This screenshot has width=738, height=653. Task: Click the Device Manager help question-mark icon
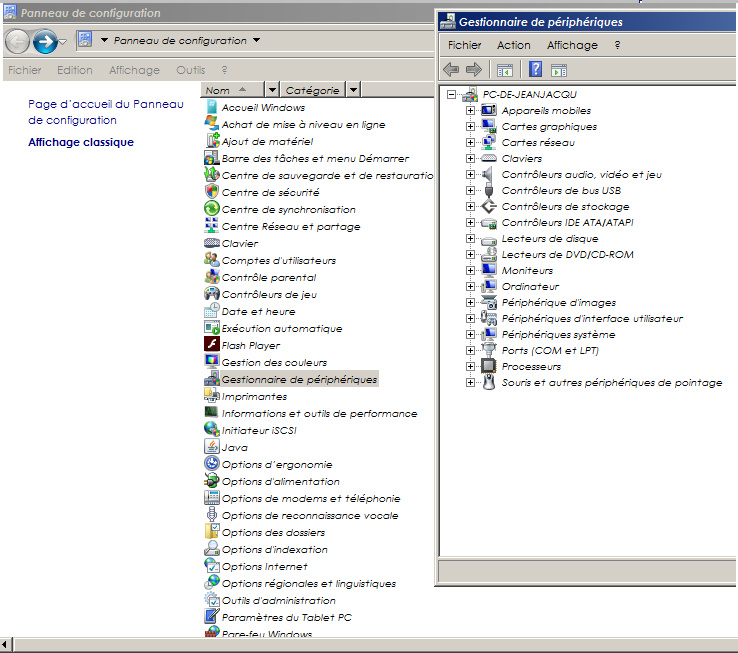[535, 70]
